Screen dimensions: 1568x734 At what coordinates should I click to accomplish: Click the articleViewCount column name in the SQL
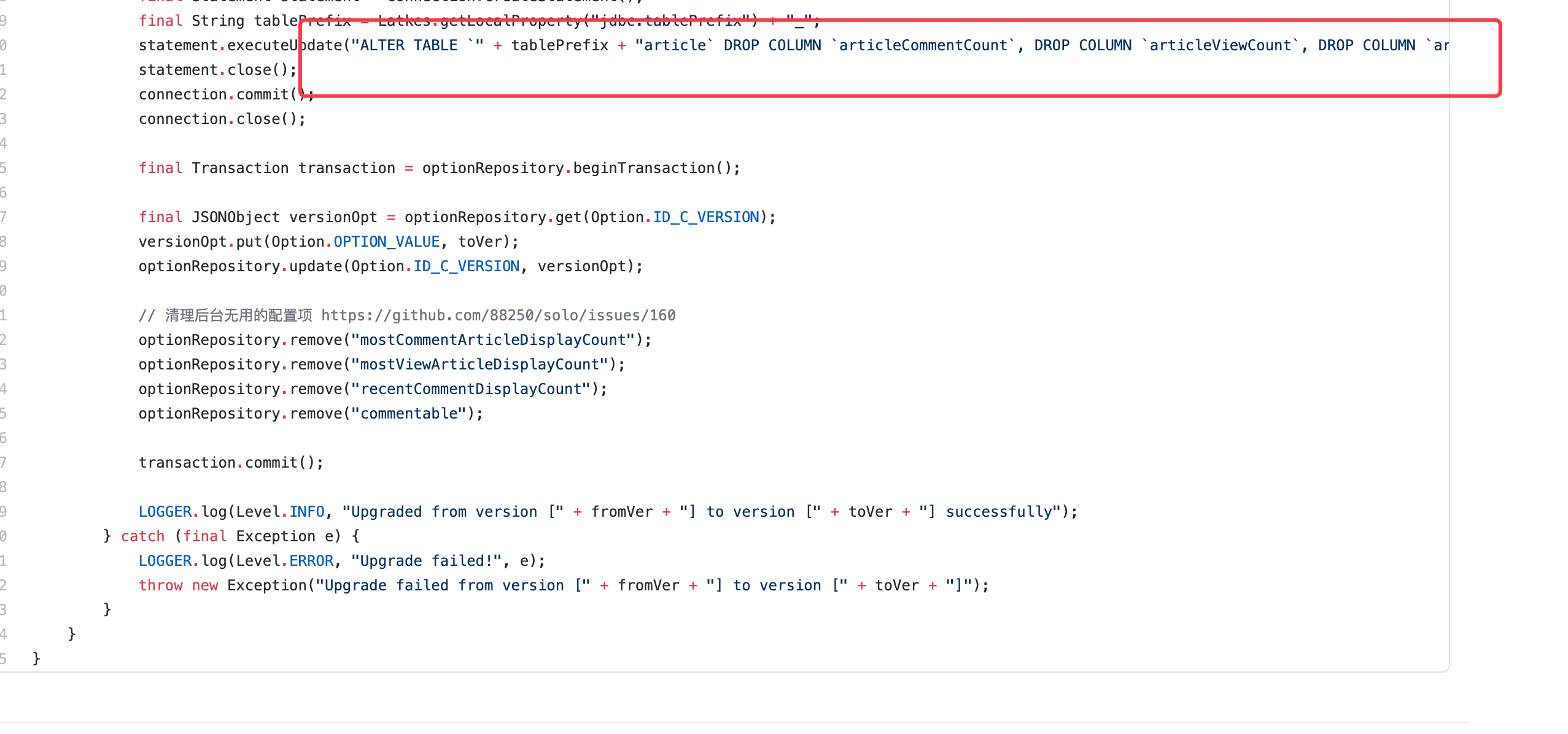[x=1221, y=45]
